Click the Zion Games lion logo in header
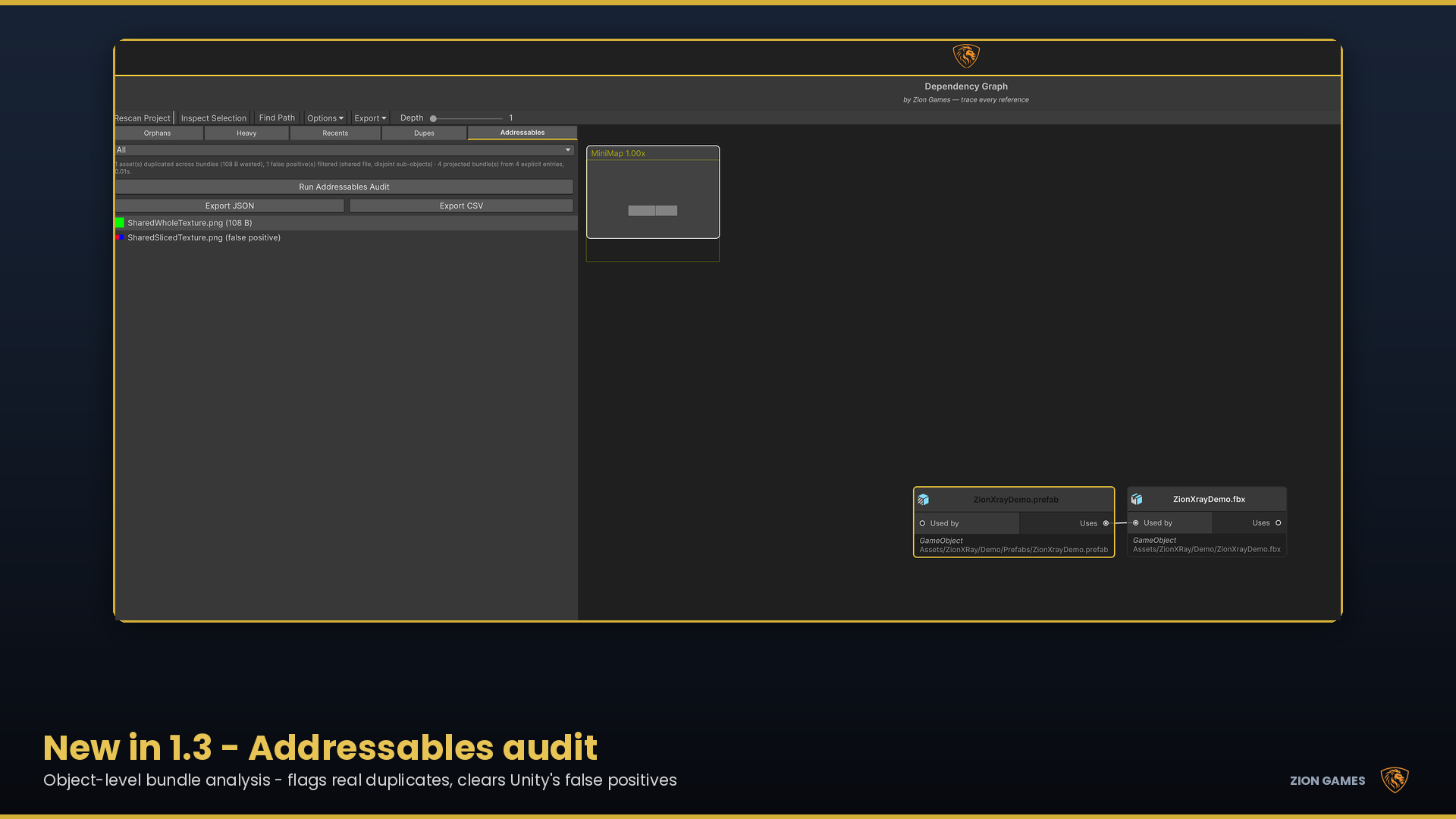 click(x=966, y=56)
